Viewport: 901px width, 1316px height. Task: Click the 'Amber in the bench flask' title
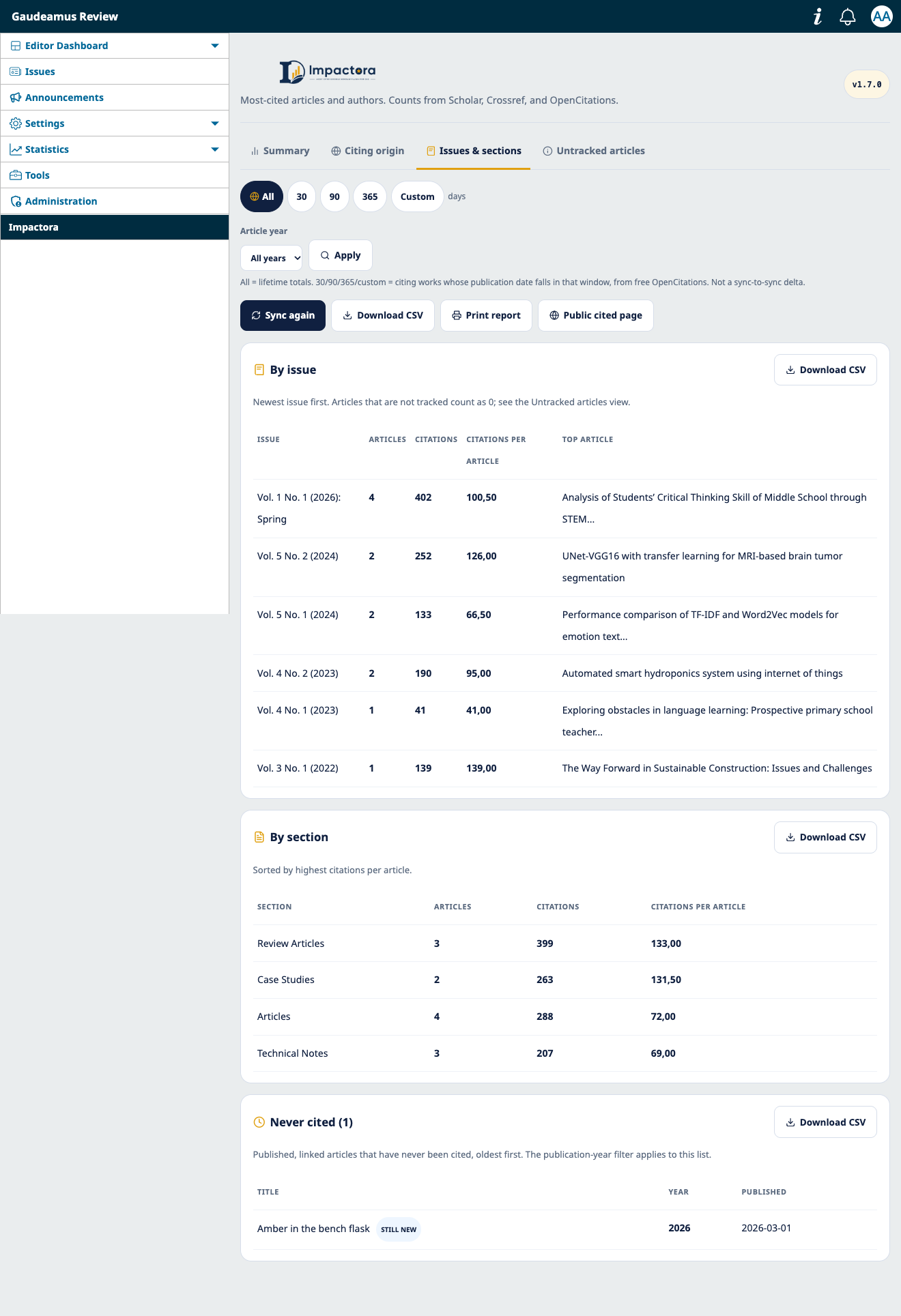tap(313, 1229)
